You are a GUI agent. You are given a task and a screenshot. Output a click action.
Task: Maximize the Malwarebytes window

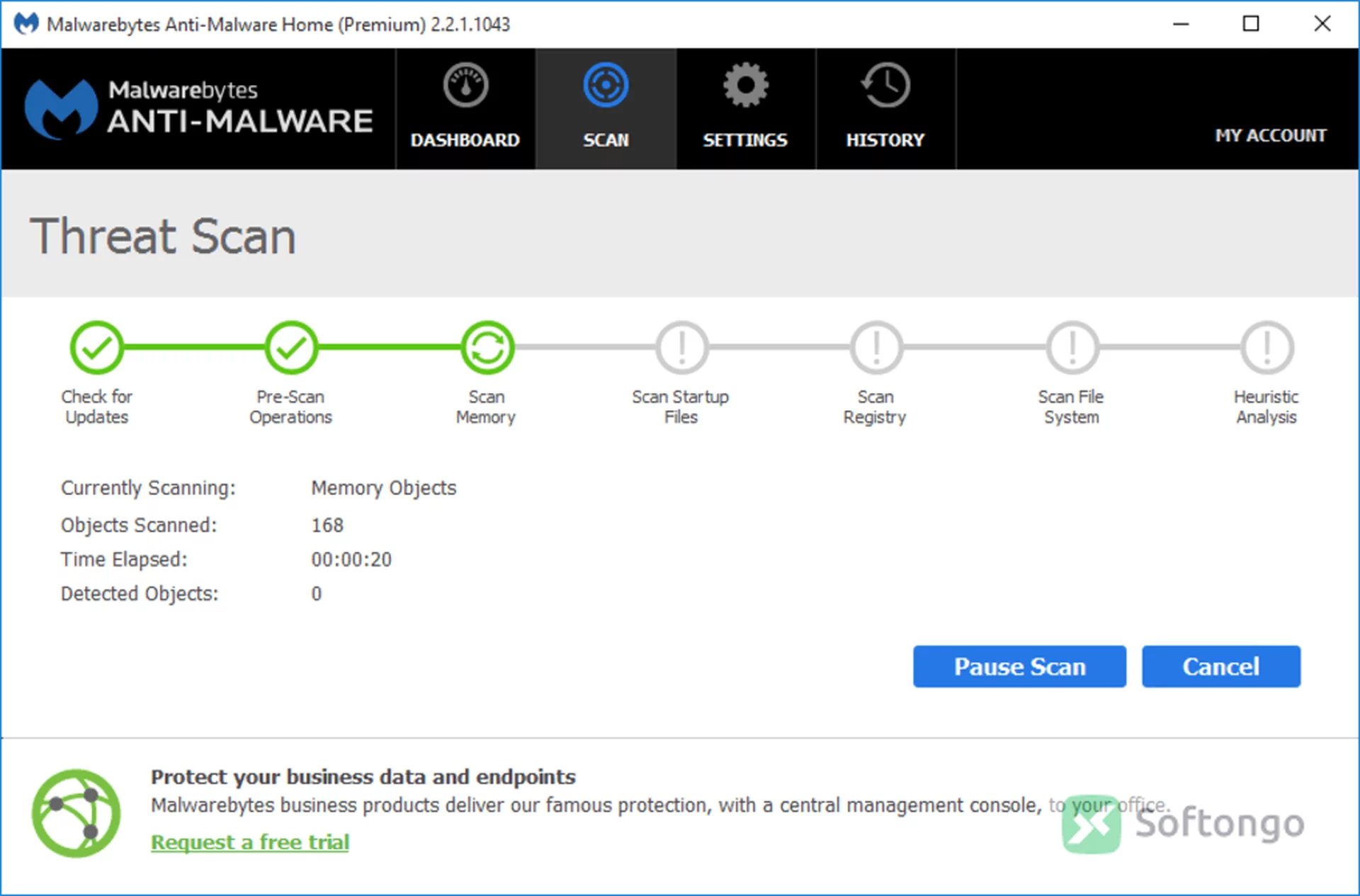tap(1251, 24)
